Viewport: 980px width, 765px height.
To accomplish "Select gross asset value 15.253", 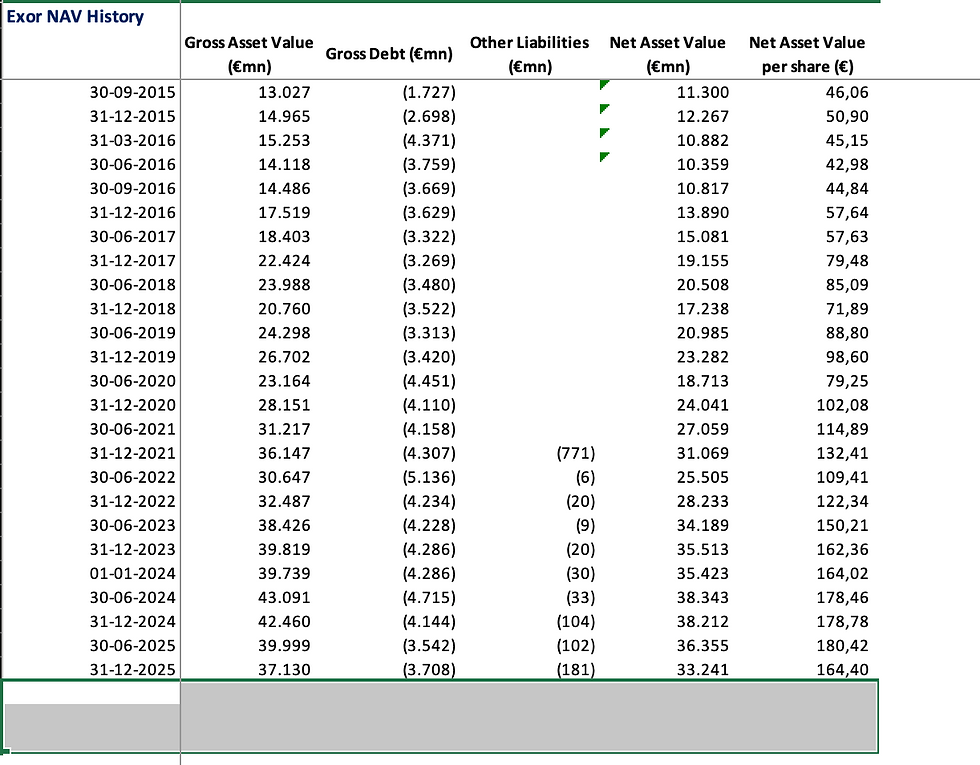I will tap(284, 141).
